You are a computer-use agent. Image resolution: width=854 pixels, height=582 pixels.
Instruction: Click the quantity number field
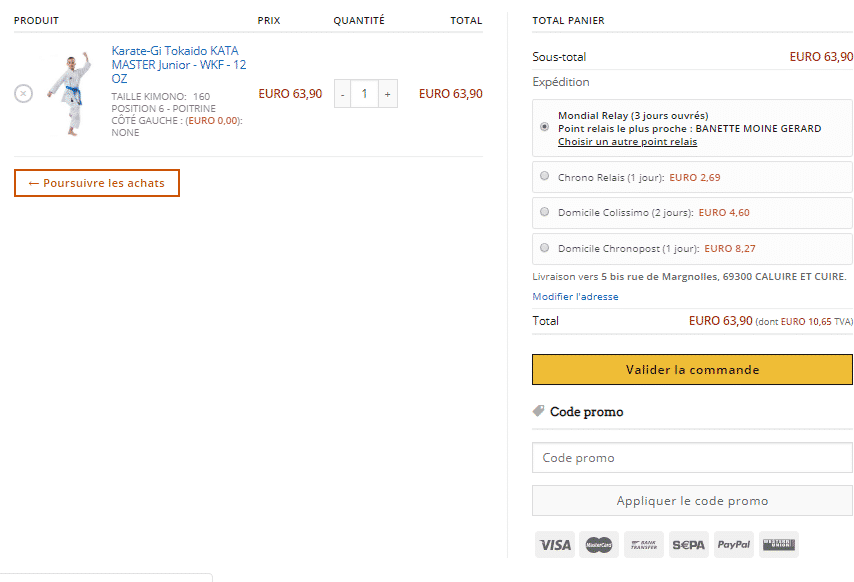[364, 94]
